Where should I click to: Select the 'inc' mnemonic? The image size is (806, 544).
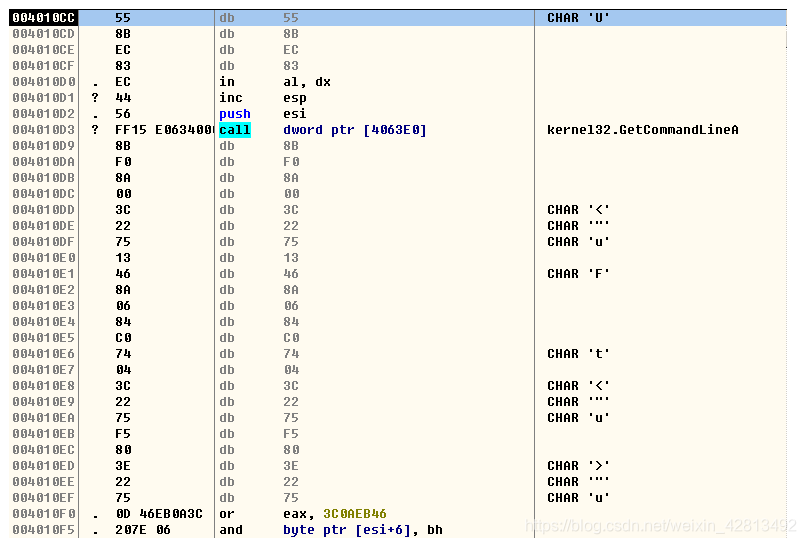point(231,98)
